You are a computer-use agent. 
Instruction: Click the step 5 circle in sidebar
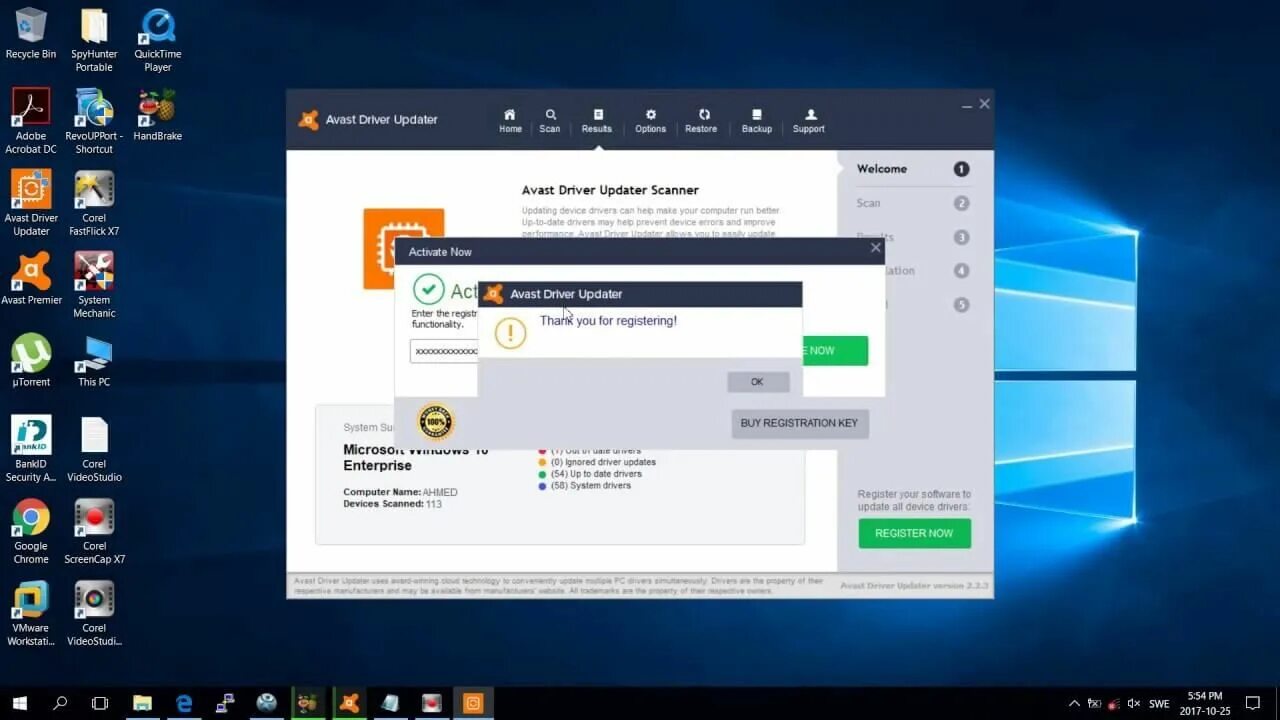(961, 305)
